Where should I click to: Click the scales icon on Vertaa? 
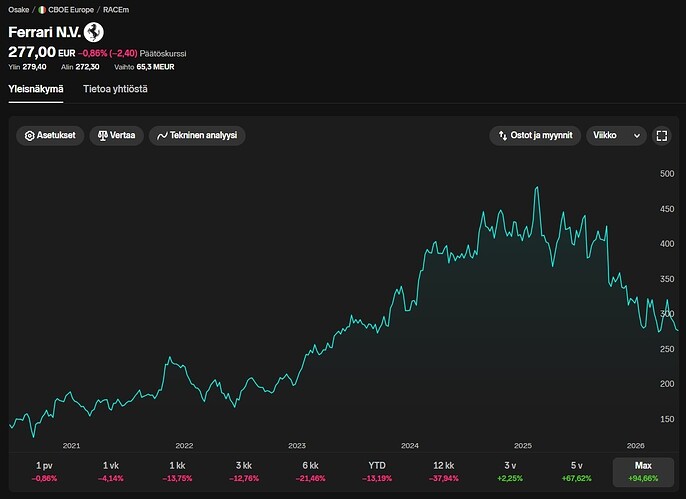tap(103, 136)
